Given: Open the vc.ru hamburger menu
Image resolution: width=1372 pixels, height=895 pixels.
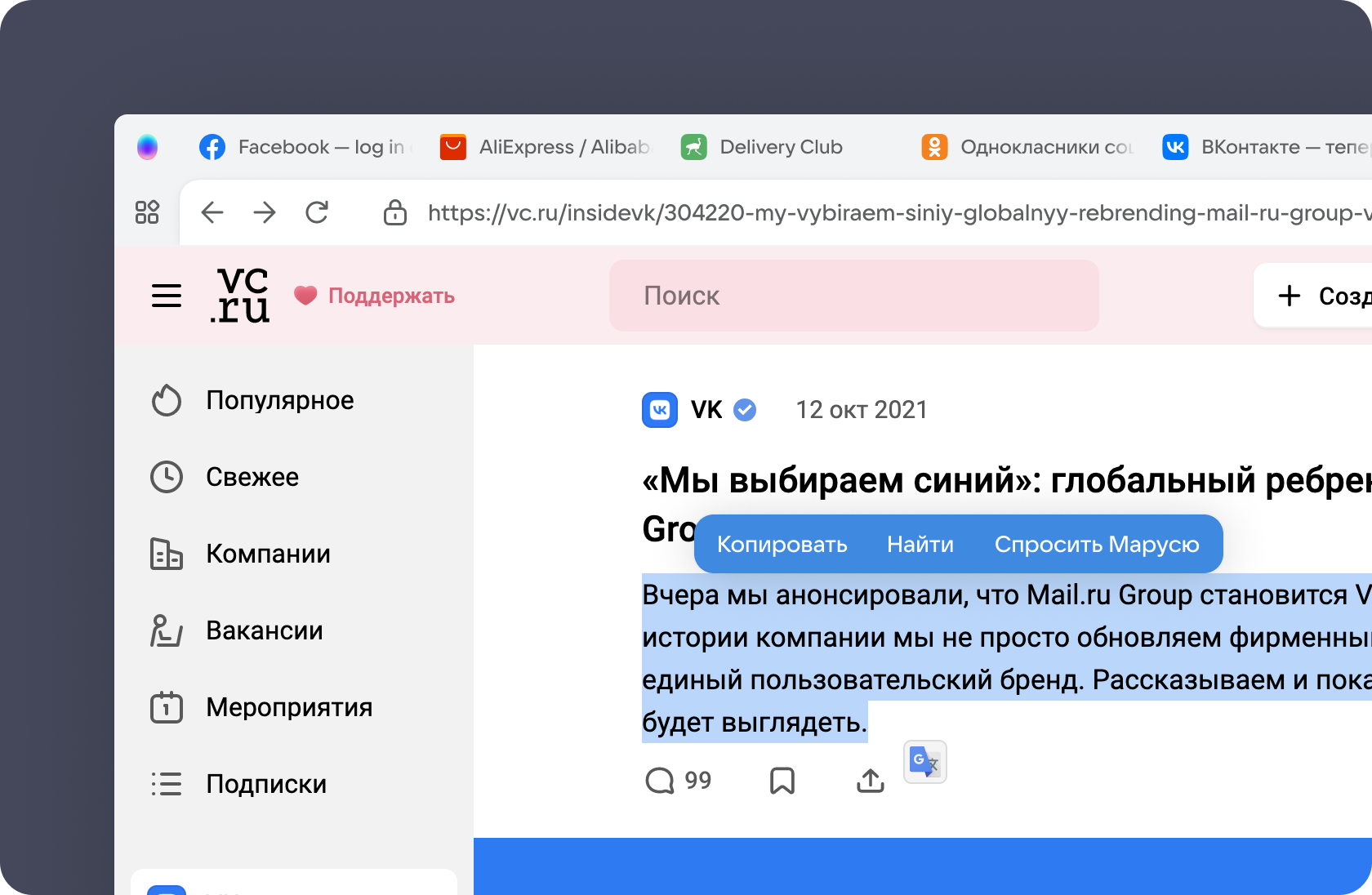Looking at the screenshot, I should point(167,296).
